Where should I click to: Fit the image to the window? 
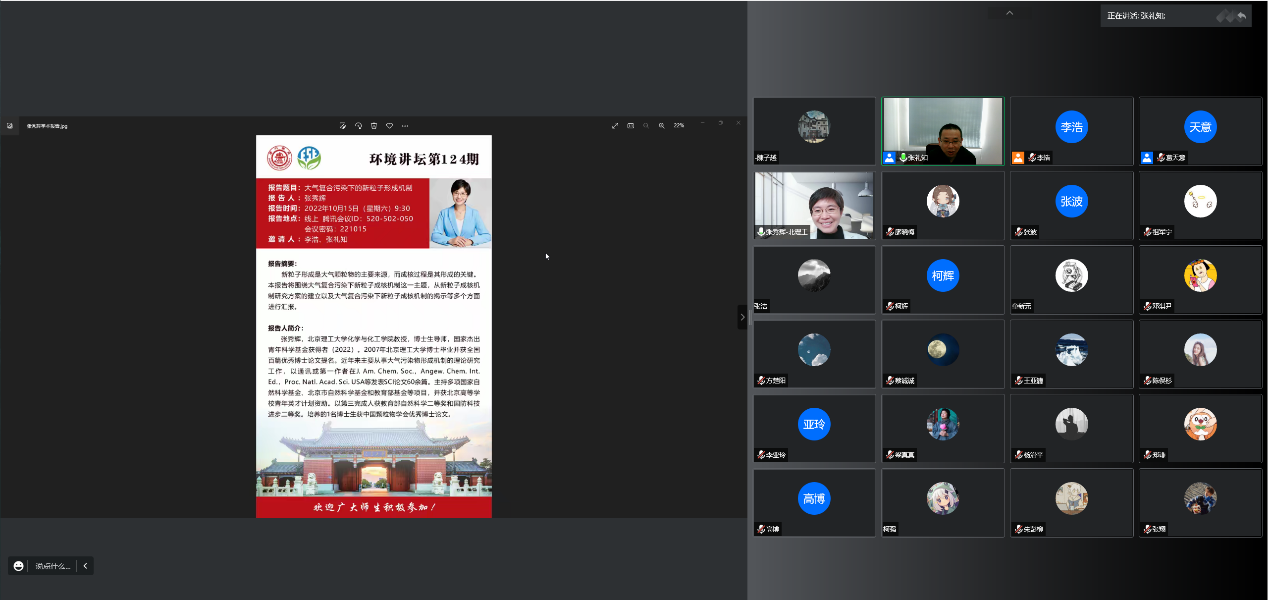pyautogui.click(x=631, y=125)
